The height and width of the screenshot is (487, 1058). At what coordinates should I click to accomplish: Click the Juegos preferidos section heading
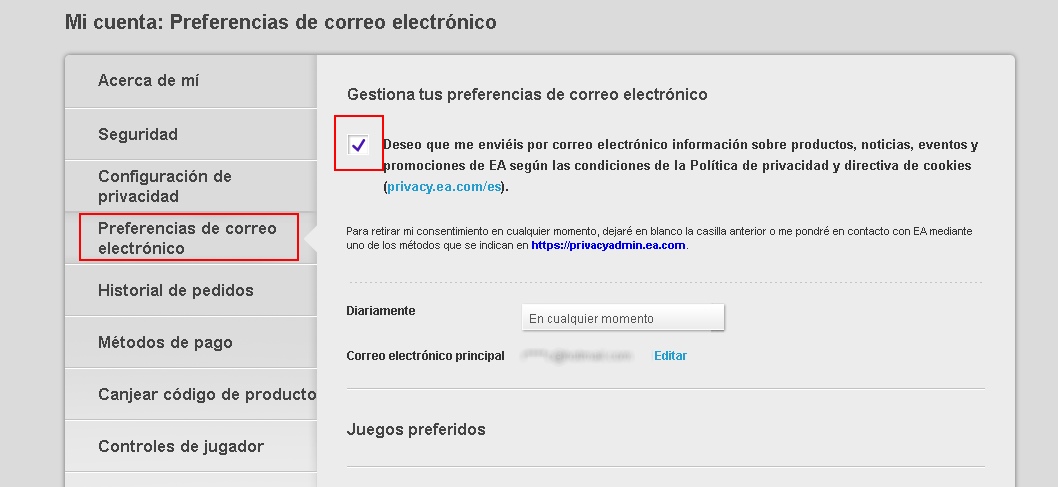416,429
